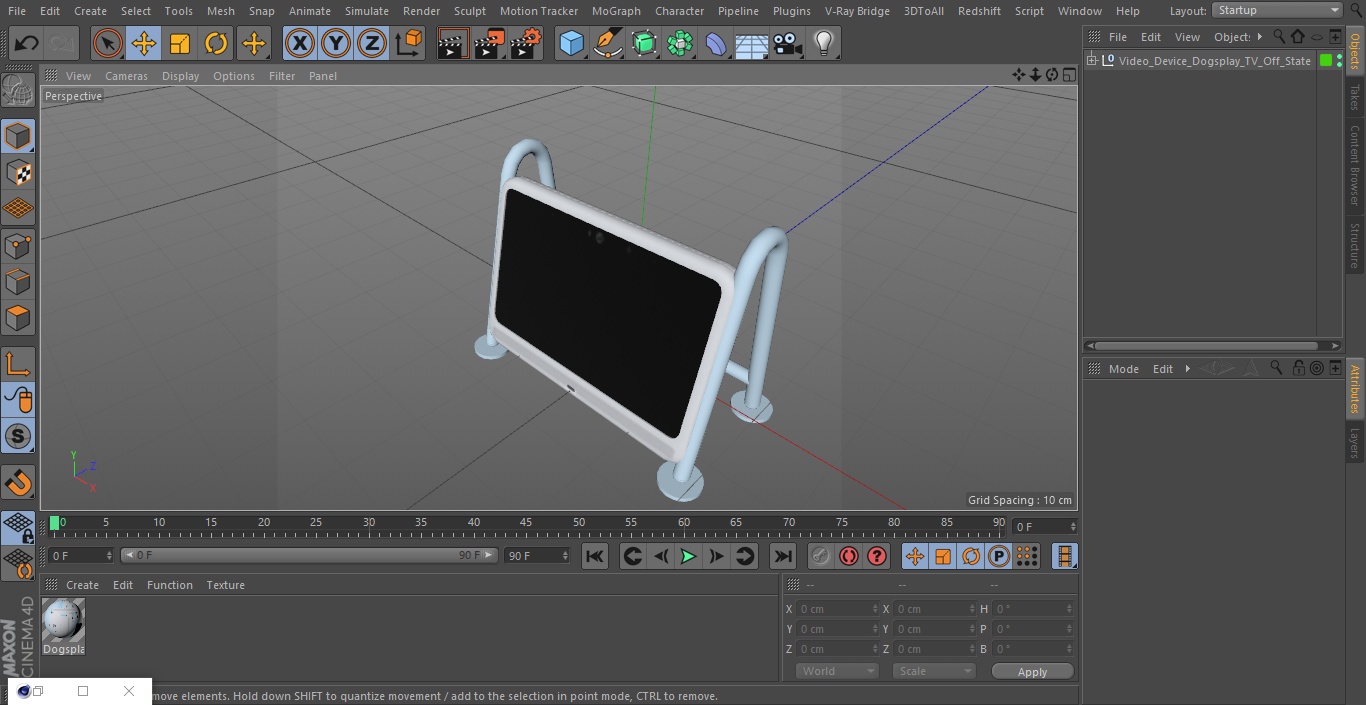
Task: Click Make Editable icon in left toolbar
Action: click(18, 91)
